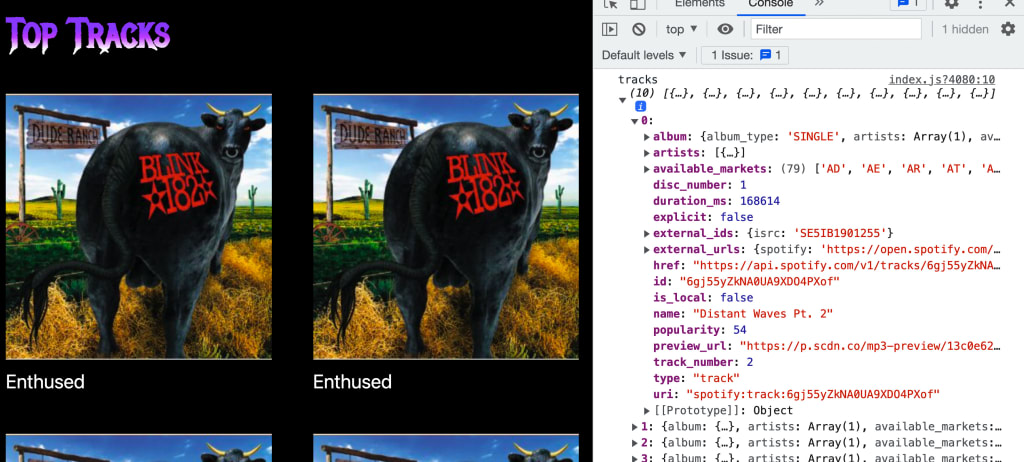The width and height of the screenshot is (1024, 462).
Task: Expand the external_ids property
Action: click(647, 233)
